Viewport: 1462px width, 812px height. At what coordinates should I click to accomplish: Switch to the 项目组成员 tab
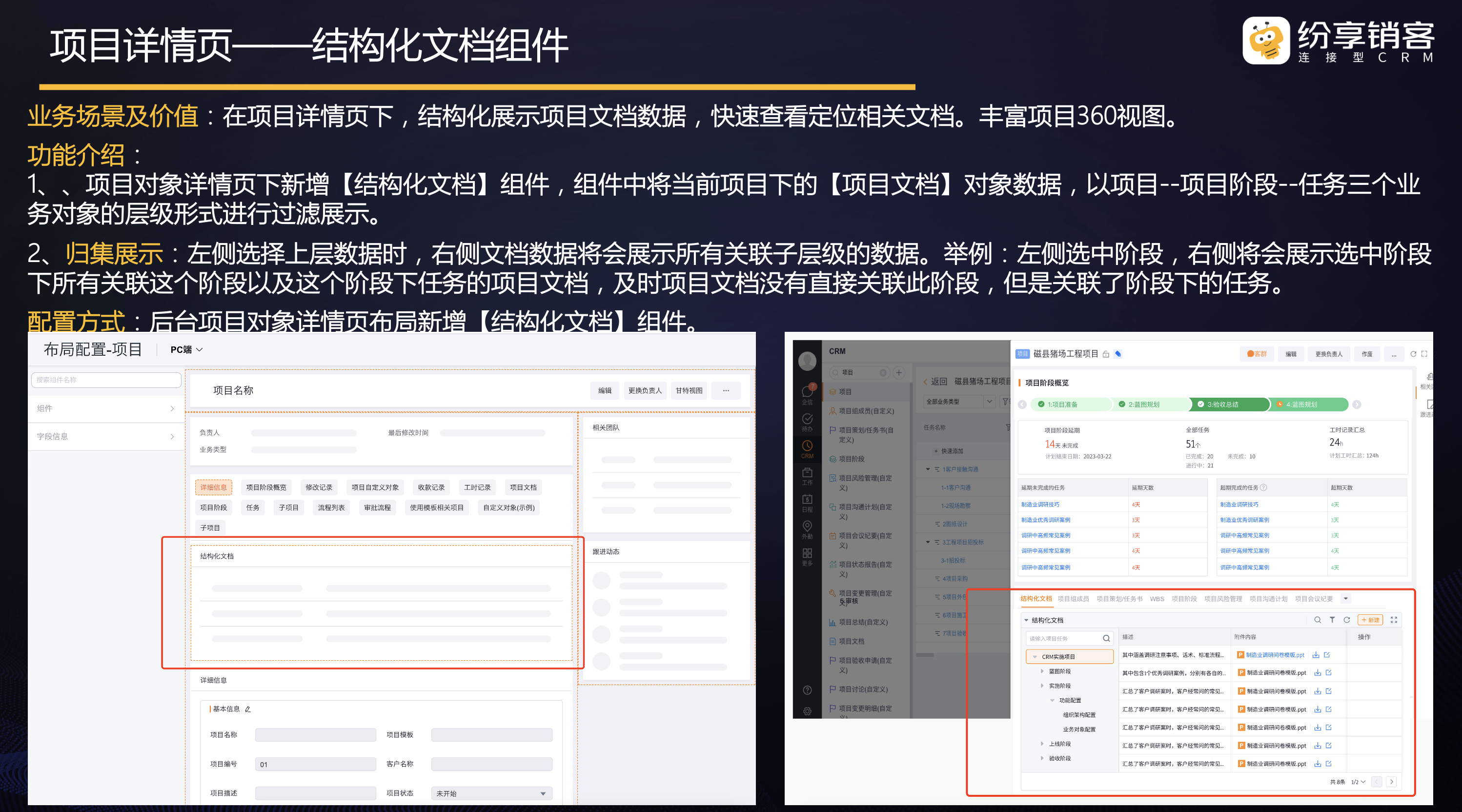click(1073, 599)
